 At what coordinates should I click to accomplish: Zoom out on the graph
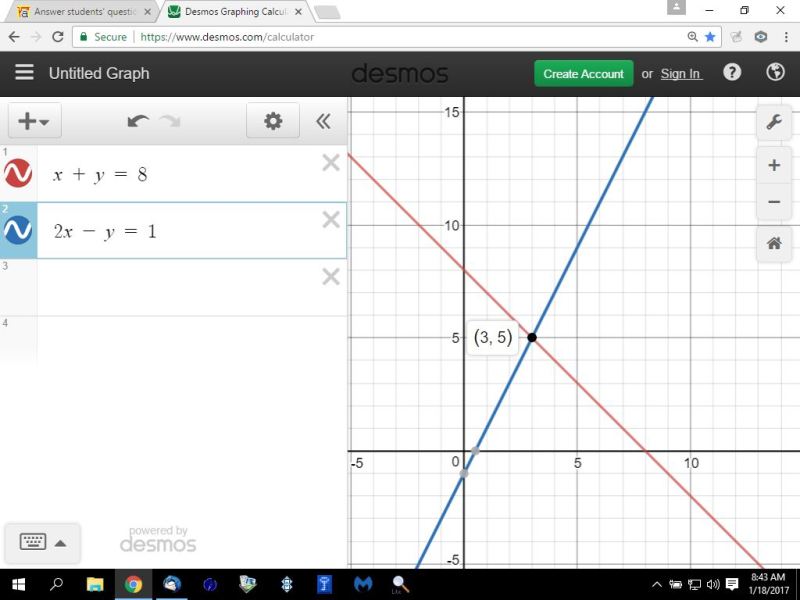pyautogui.click(x=774, y=202)
